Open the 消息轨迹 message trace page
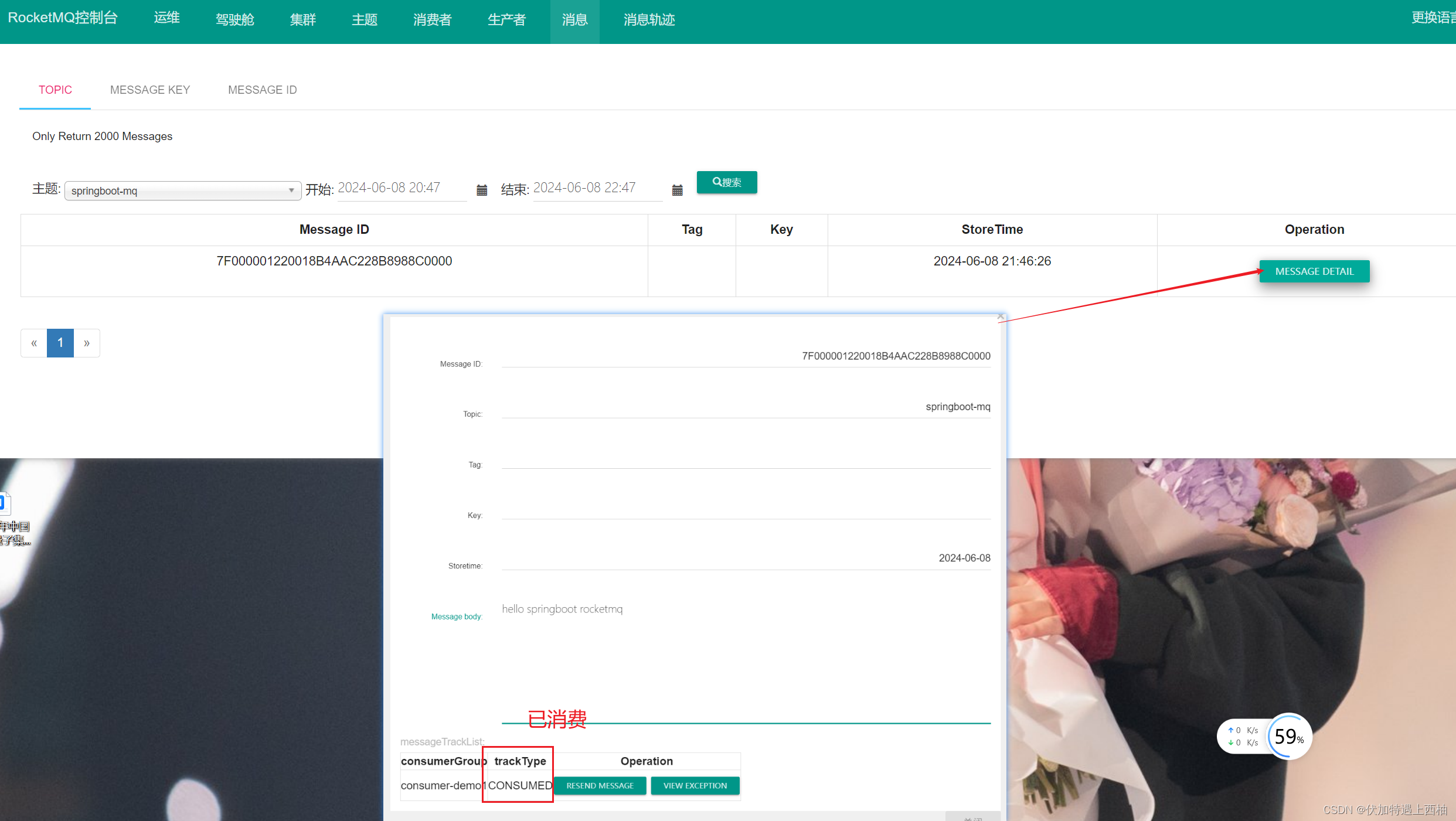Viewport: 1456px width, 821px height. [649, 20]
